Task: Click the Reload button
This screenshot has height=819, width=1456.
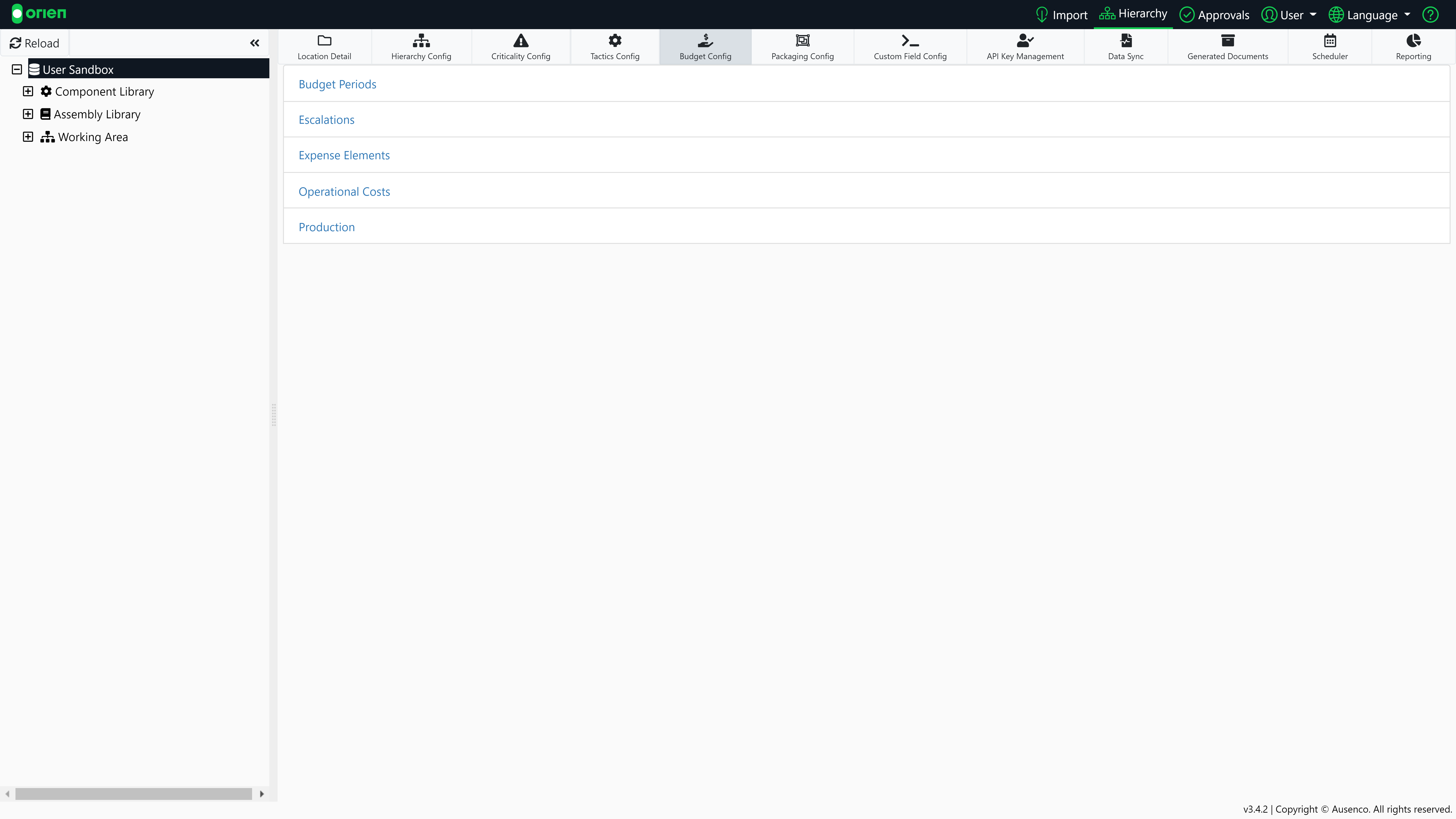Action: [x=35, y=43]
